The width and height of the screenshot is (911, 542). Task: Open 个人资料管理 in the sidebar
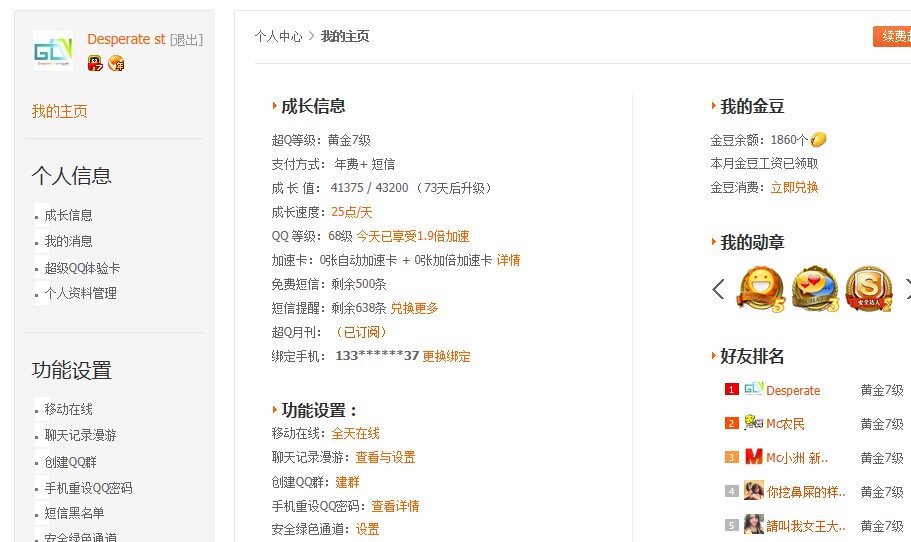81,293
